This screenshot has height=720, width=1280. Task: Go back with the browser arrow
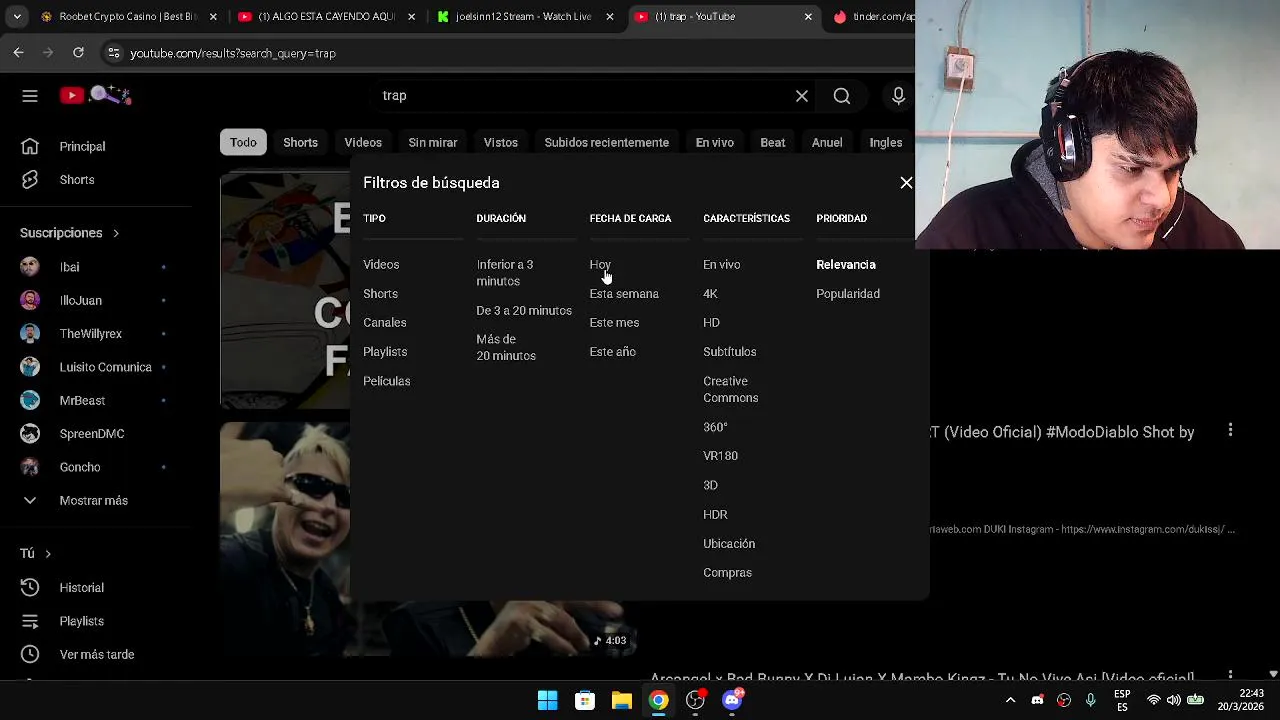click(x=19, y=53)
